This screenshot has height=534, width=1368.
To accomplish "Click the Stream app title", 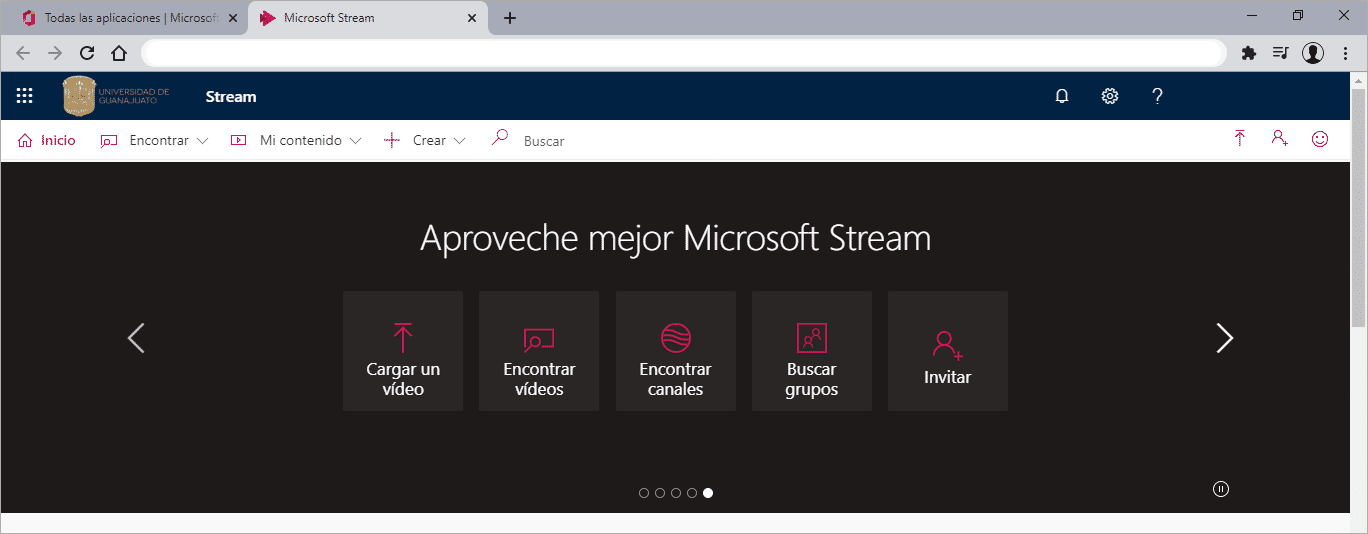I will (x=231, y=96).
